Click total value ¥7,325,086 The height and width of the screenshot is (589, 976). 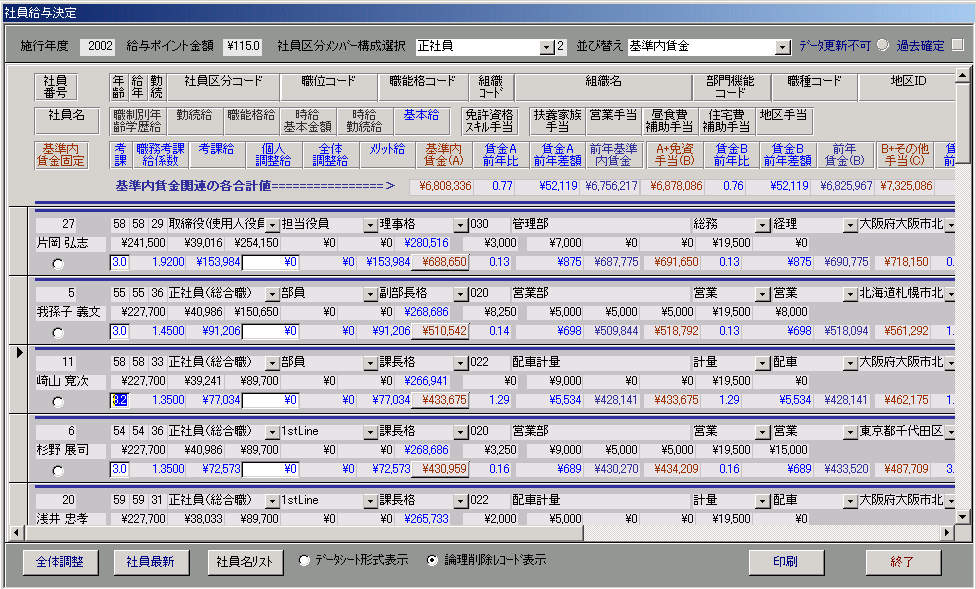coord(903,186)
